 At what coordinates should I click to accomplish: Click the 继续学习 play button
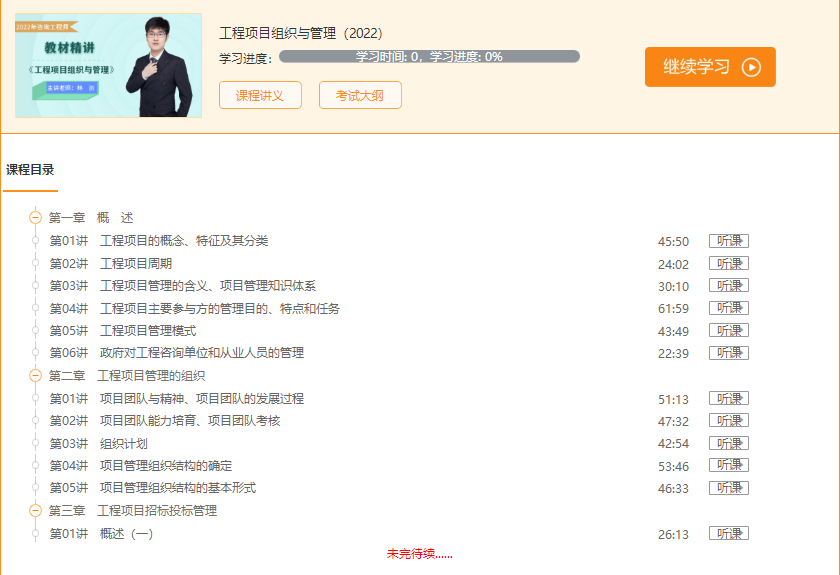[710, 67]
